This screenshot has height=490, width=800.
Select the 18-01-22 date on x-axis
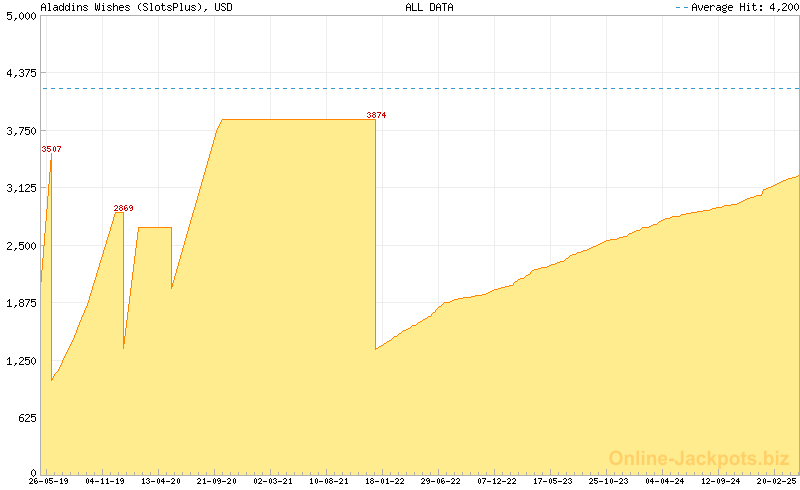pyautogui.click(x=385, y=481)
